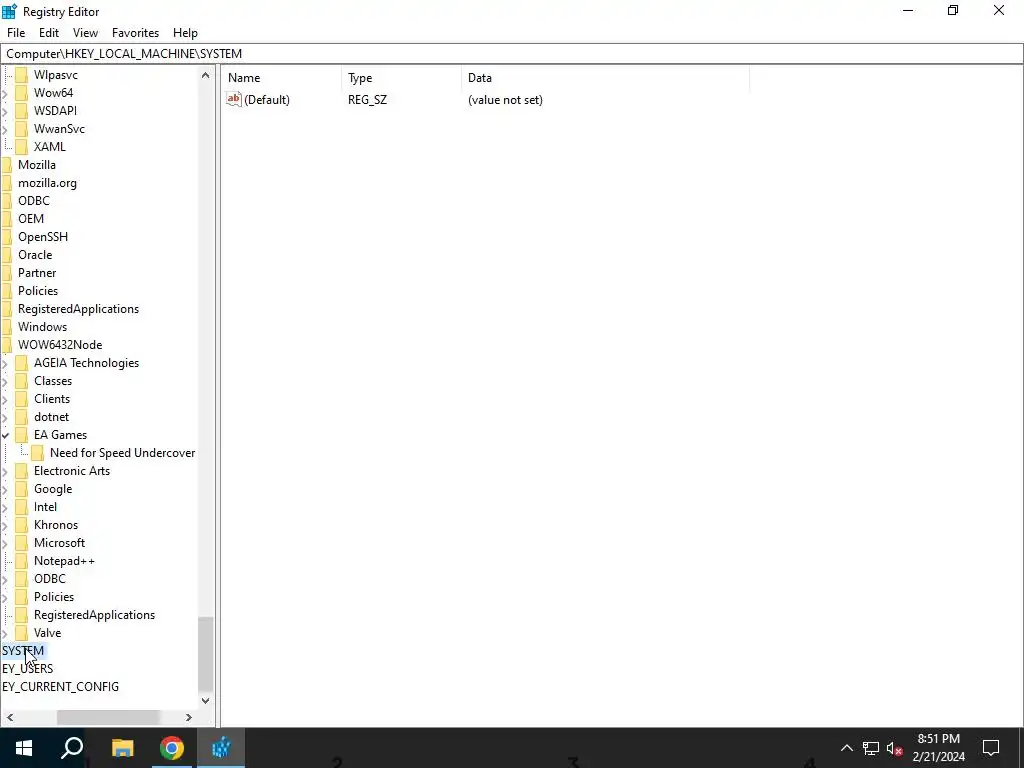Click the Valve key folder icon
The image size is (1024, 768).
[22, 633]
